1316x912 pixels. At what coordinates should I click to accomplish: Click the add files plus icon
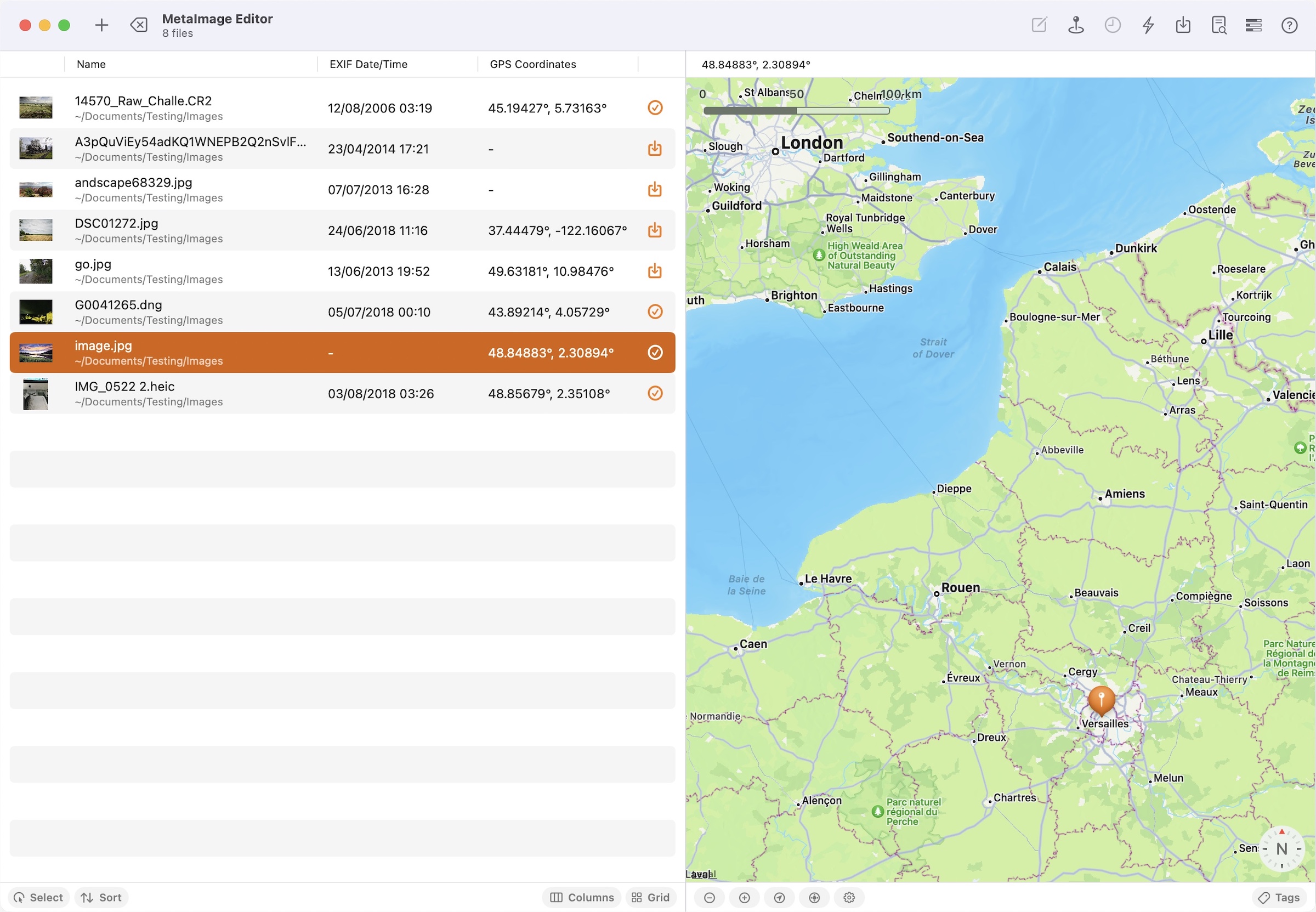point(101,25)
